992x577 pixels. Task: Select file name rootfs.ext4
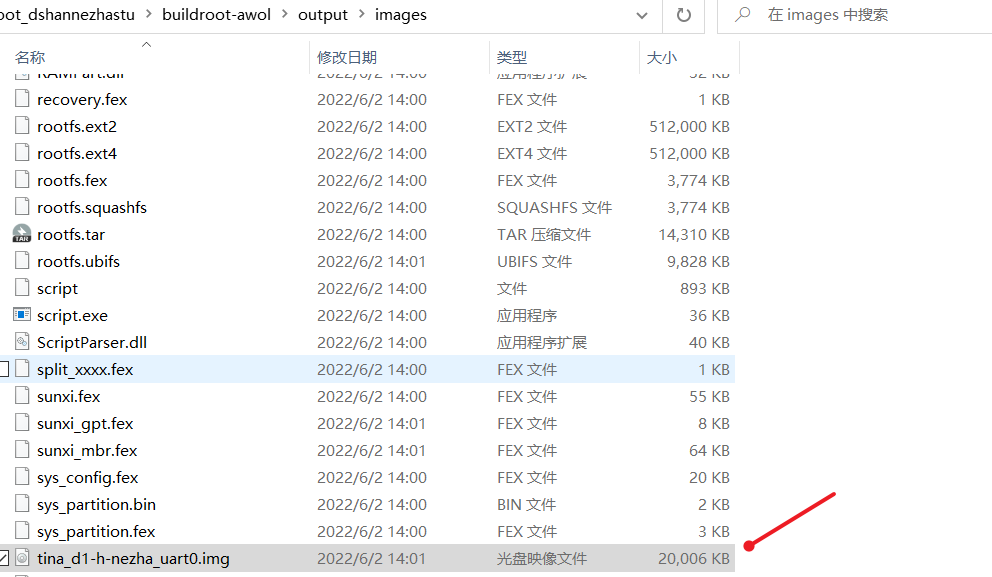[77, 154]
